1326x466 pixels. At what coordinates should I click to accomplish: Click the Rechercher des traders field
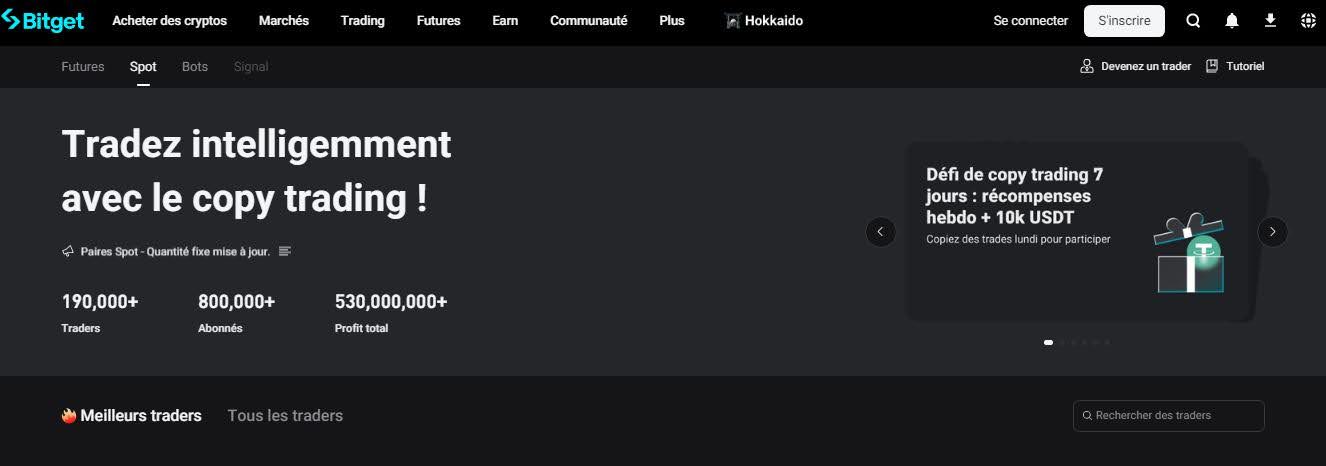(x=1169, y=416)
